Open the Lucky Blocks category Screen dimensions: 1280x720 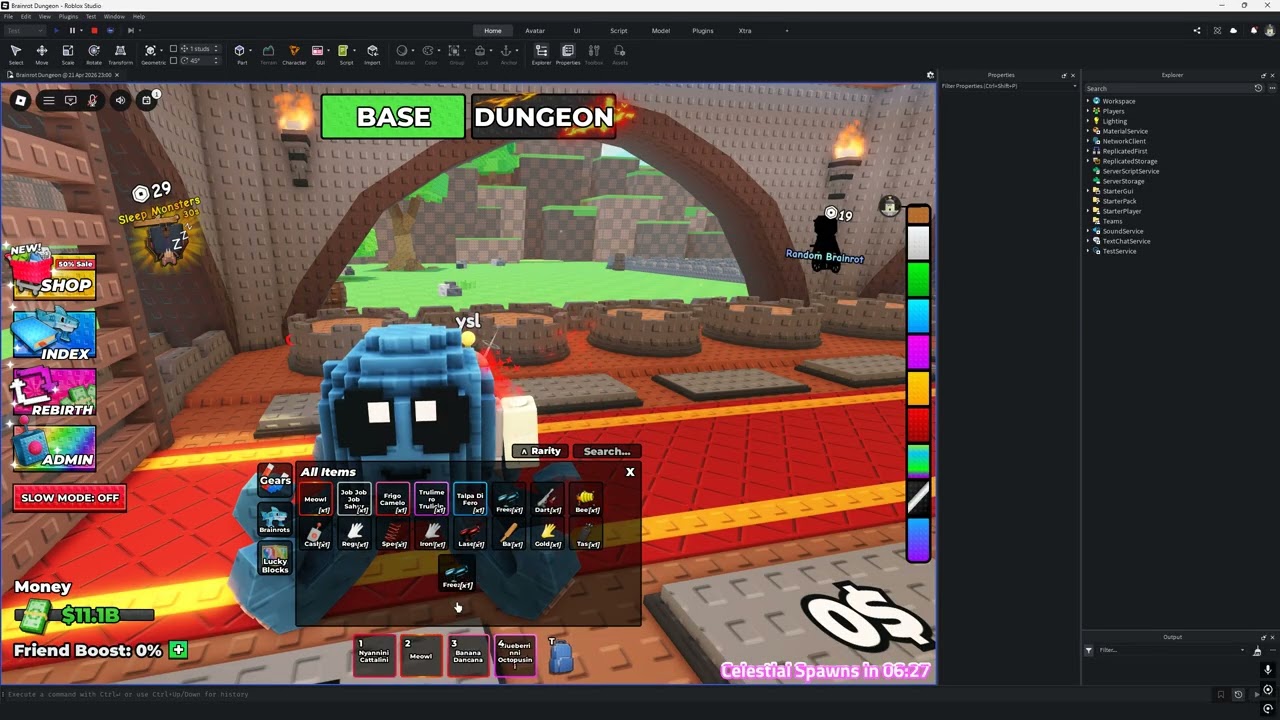[275, 560]
